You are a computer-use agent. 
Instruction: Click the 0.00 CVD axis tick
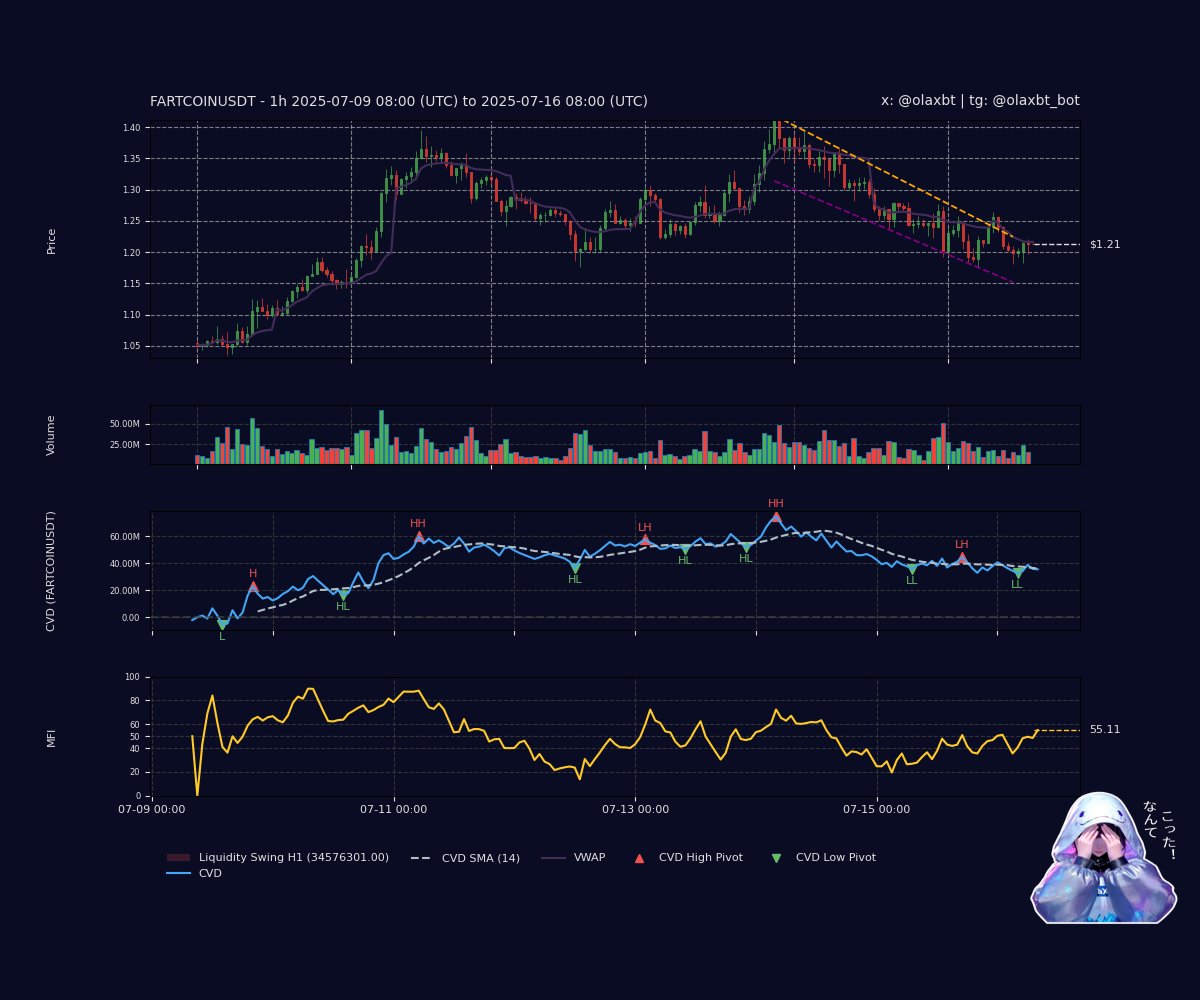pyautogui.click(x=131, y=618)
